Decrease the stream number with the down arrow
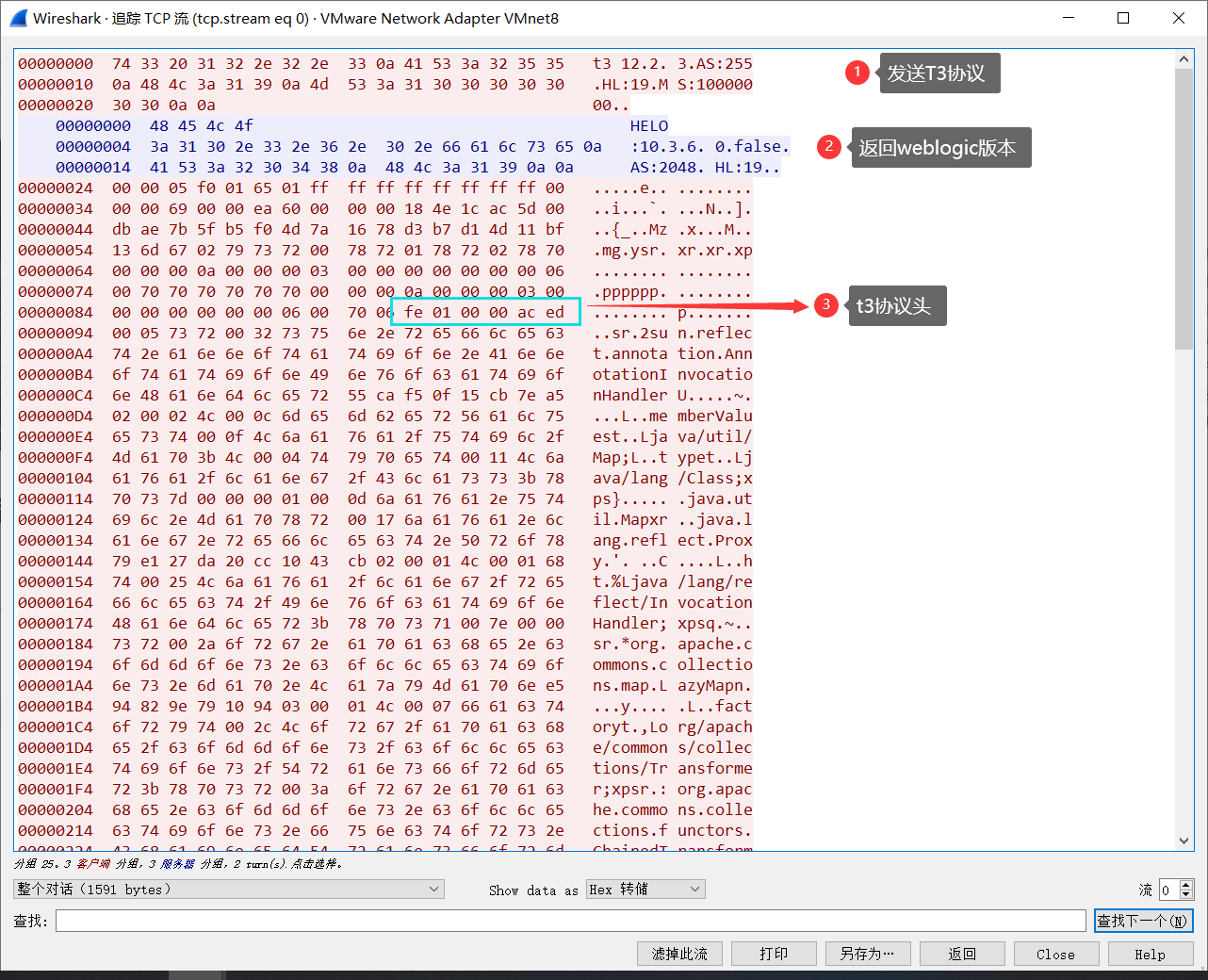 [x=1186, y=894]
